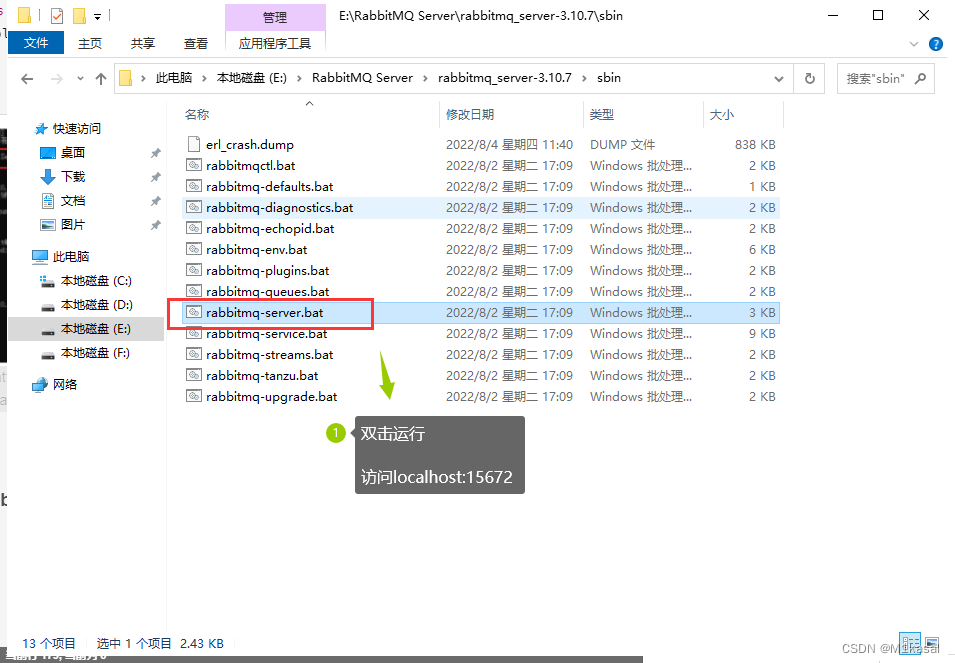
Task: Click the rabbitmq-queues.bat file icon
Action: [x=194, y=291]
